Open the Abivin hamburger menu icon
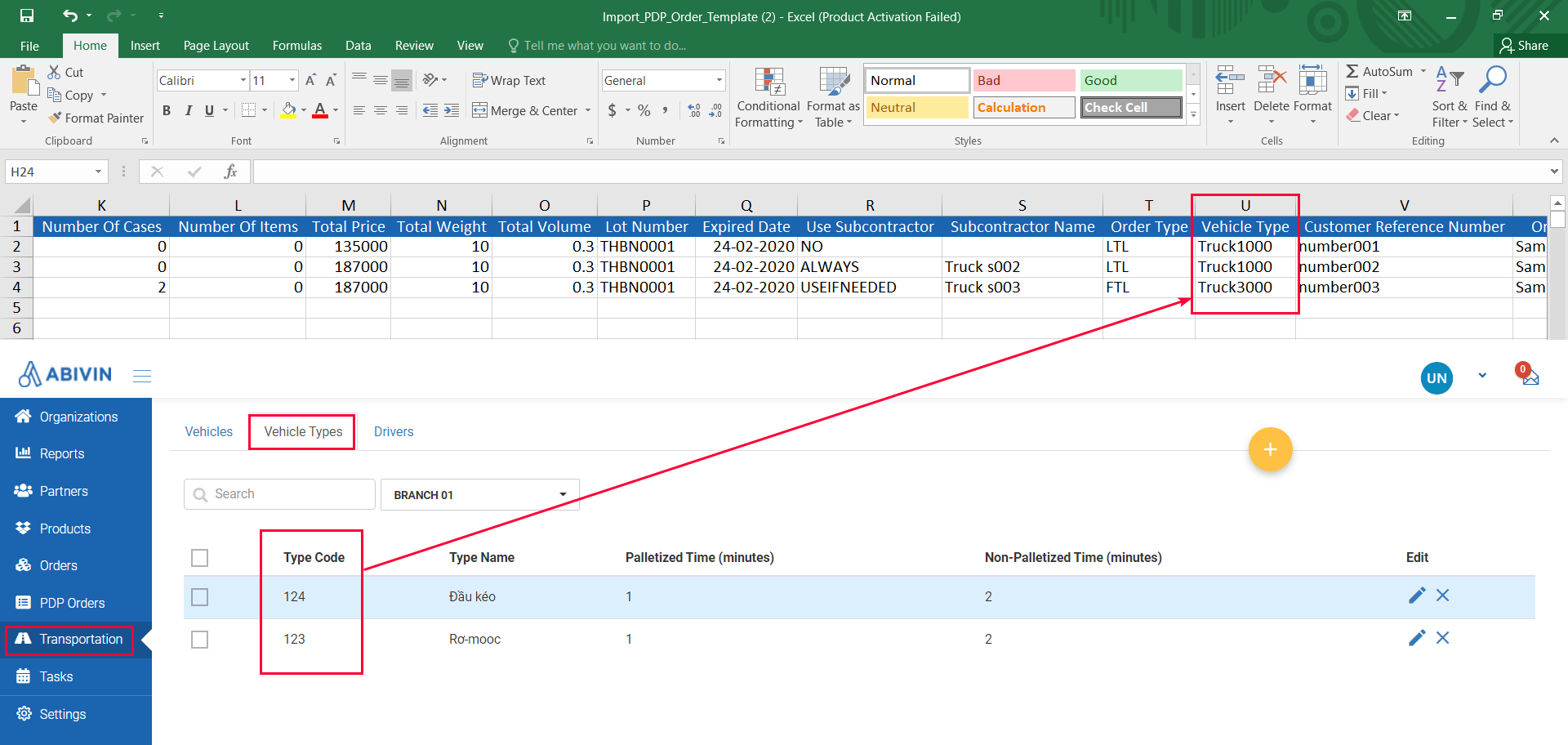 click(x=142, y=376)
